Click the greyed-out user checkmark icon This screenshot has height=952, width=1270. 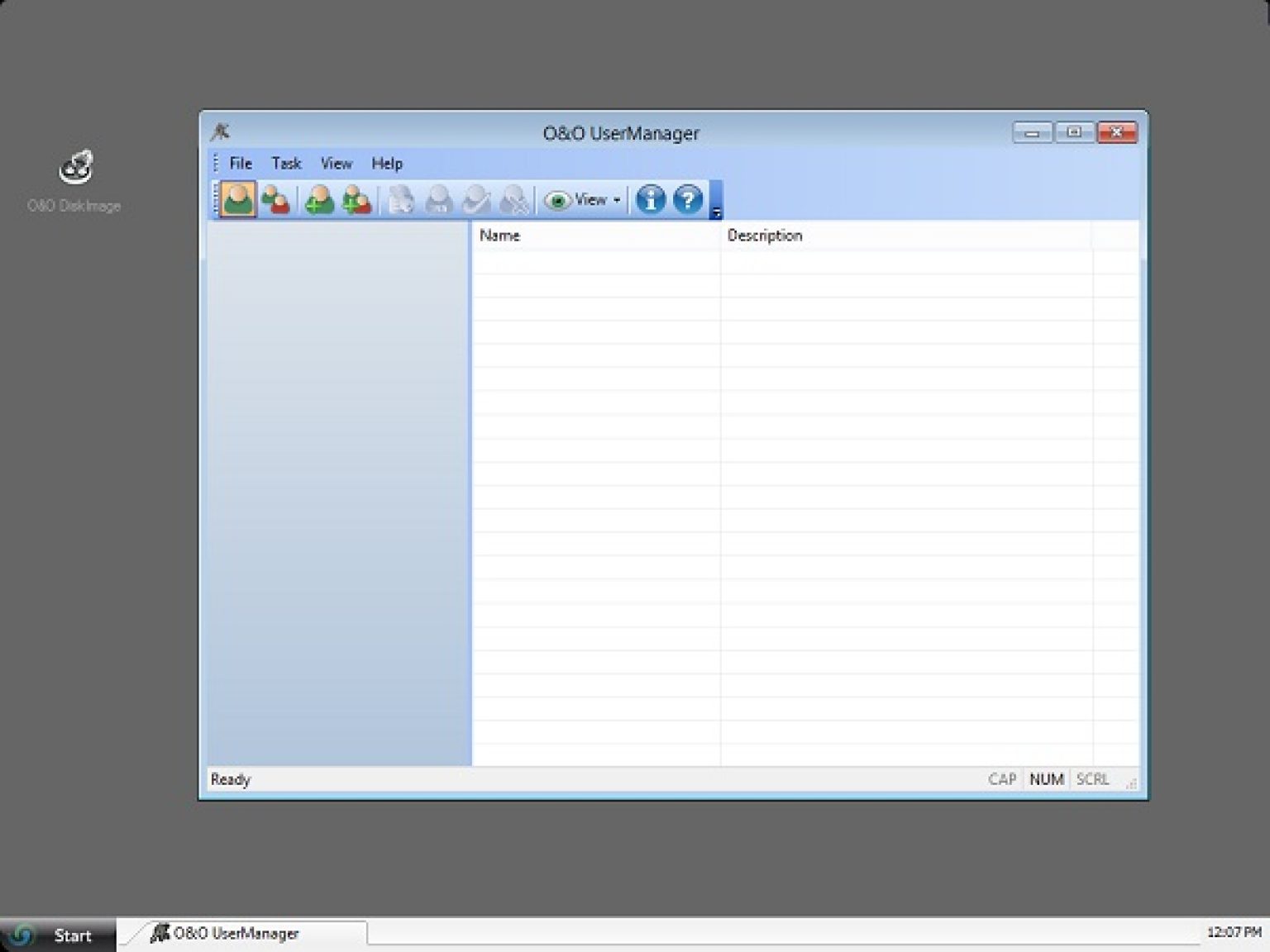[476, 199]
